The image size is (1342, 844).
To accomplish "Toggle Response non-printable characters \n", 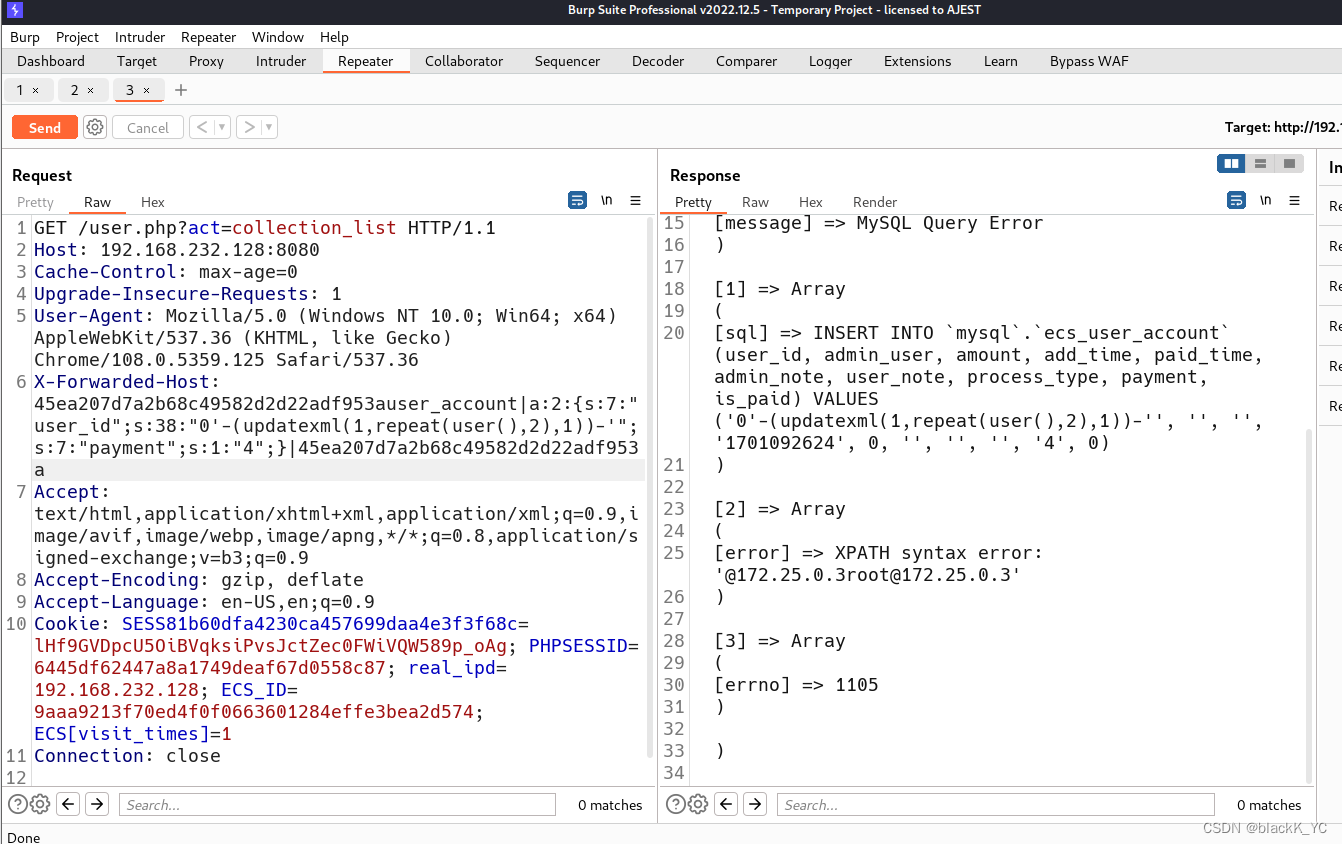I will 1265,200.
